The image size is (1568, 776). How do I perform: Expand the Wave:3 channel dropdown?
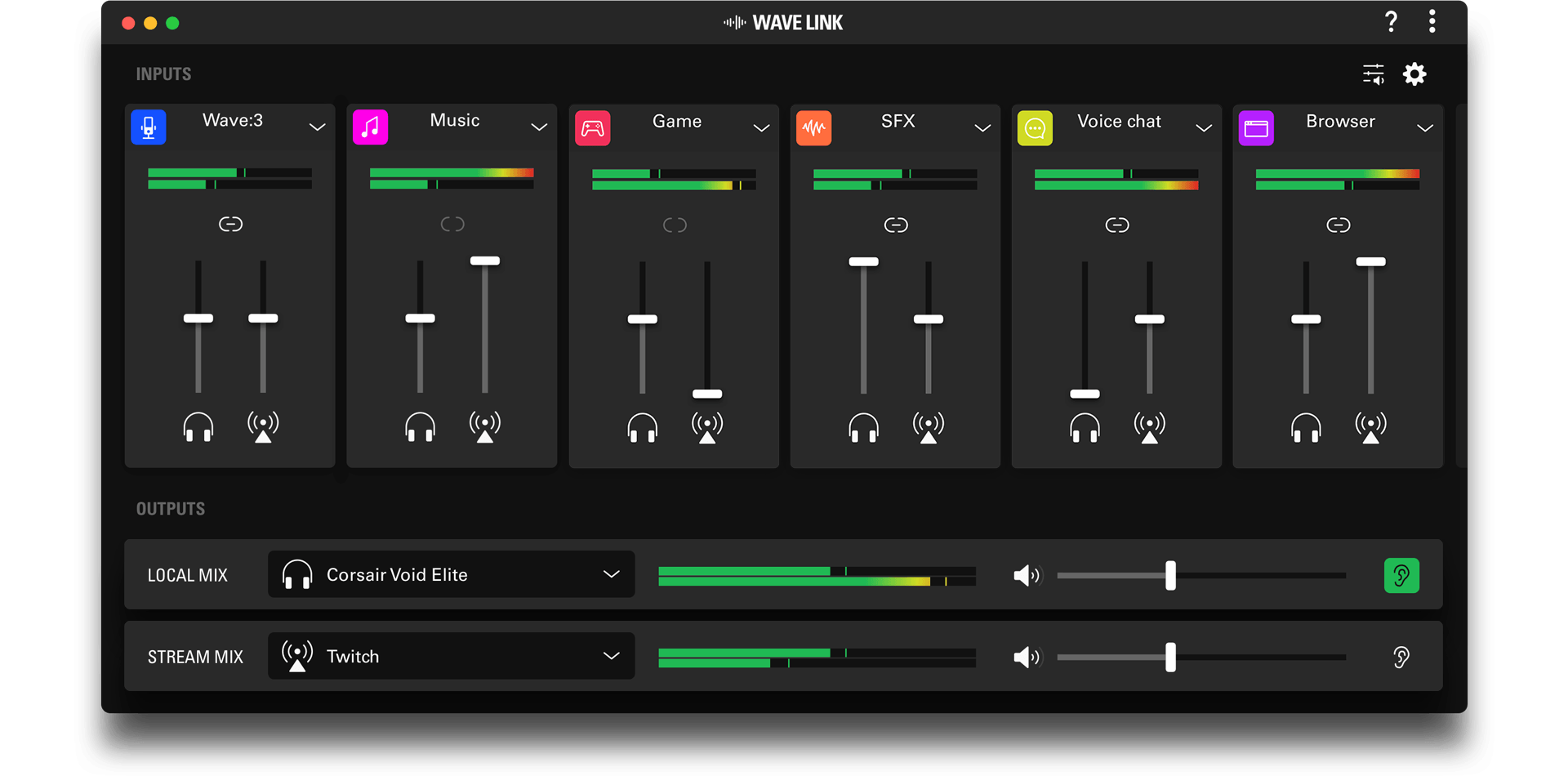click(x=318, y=127)
